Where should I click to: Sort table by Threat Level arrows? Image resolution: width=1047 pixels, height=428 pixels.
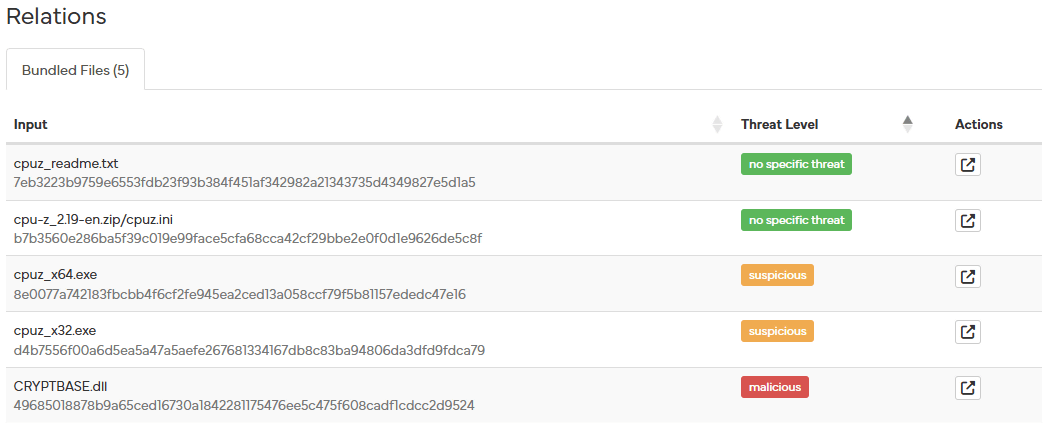(x=907, y=124)
